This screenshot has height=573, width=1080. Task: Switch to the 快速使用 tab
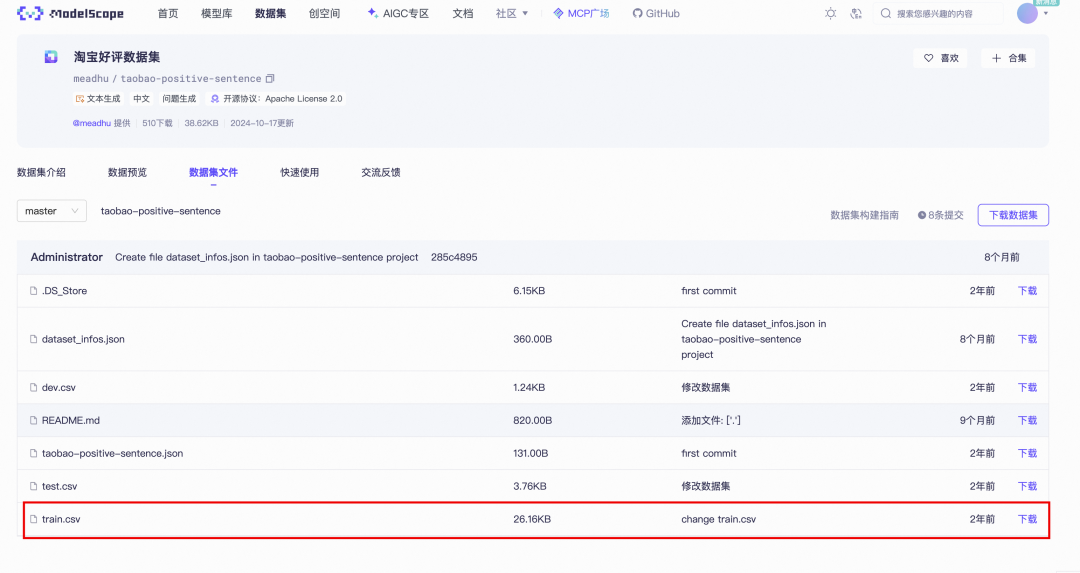pos(300,172)
